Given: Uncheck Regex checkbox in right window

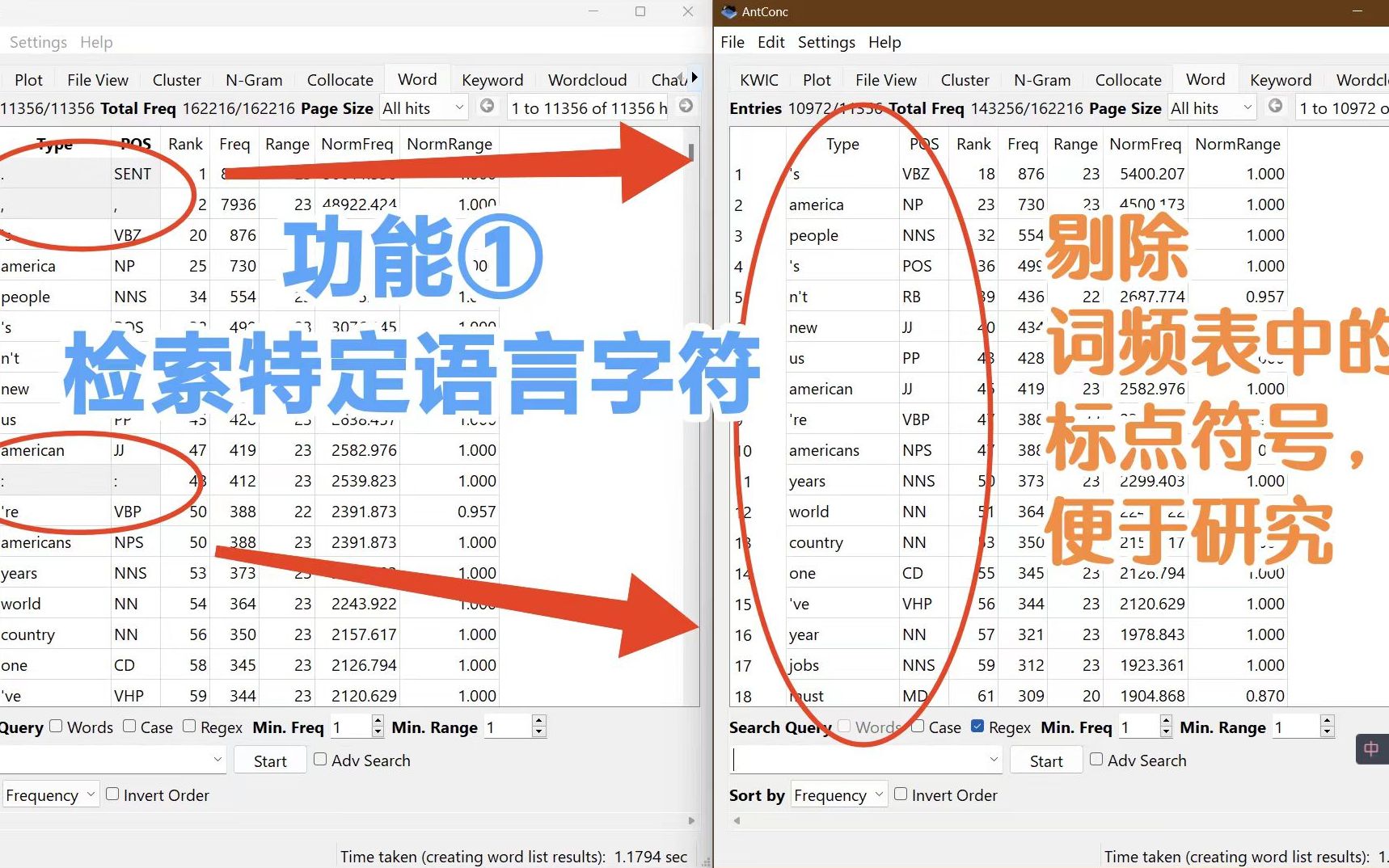Looking at the screenshot, I should coord(977,726).
